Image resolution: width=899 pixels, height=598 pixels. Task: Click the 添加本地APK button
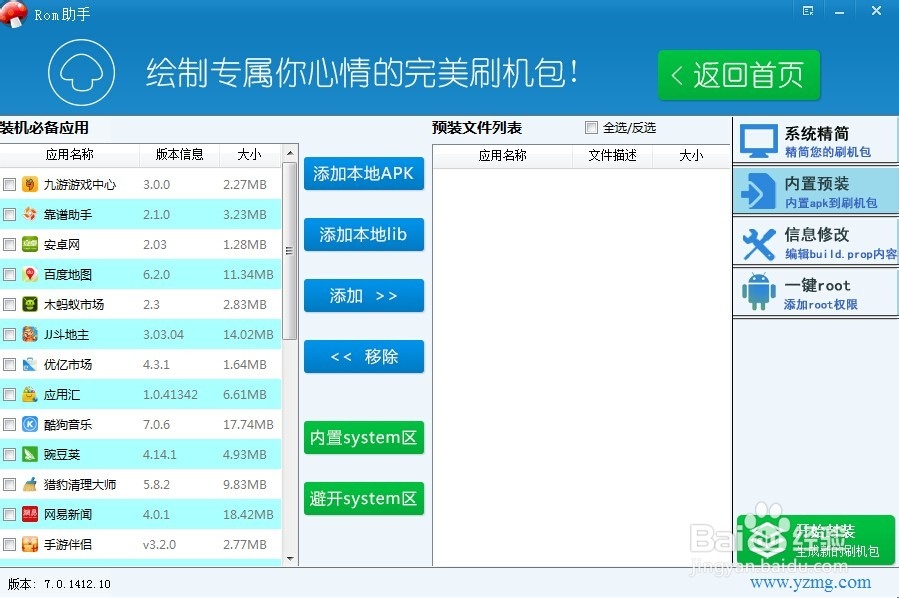click(x=363, y=173)
